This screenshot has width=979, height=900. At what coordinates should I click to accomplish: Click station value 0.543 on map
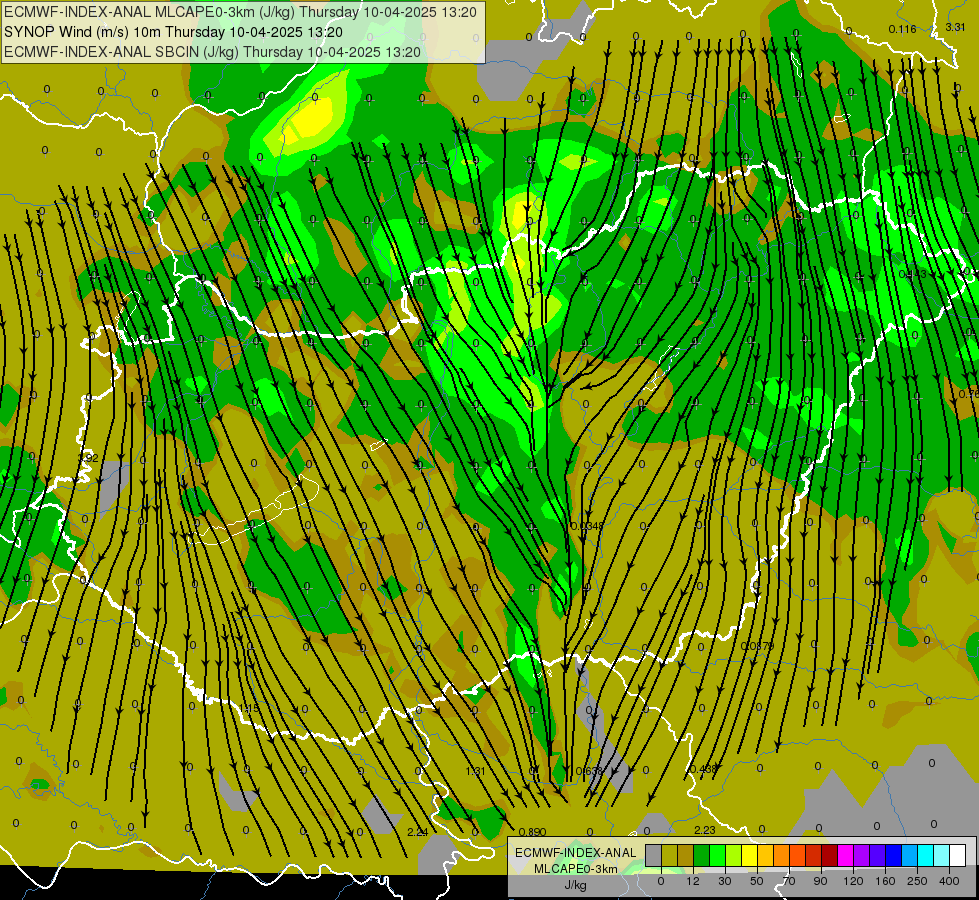[913, 274]
